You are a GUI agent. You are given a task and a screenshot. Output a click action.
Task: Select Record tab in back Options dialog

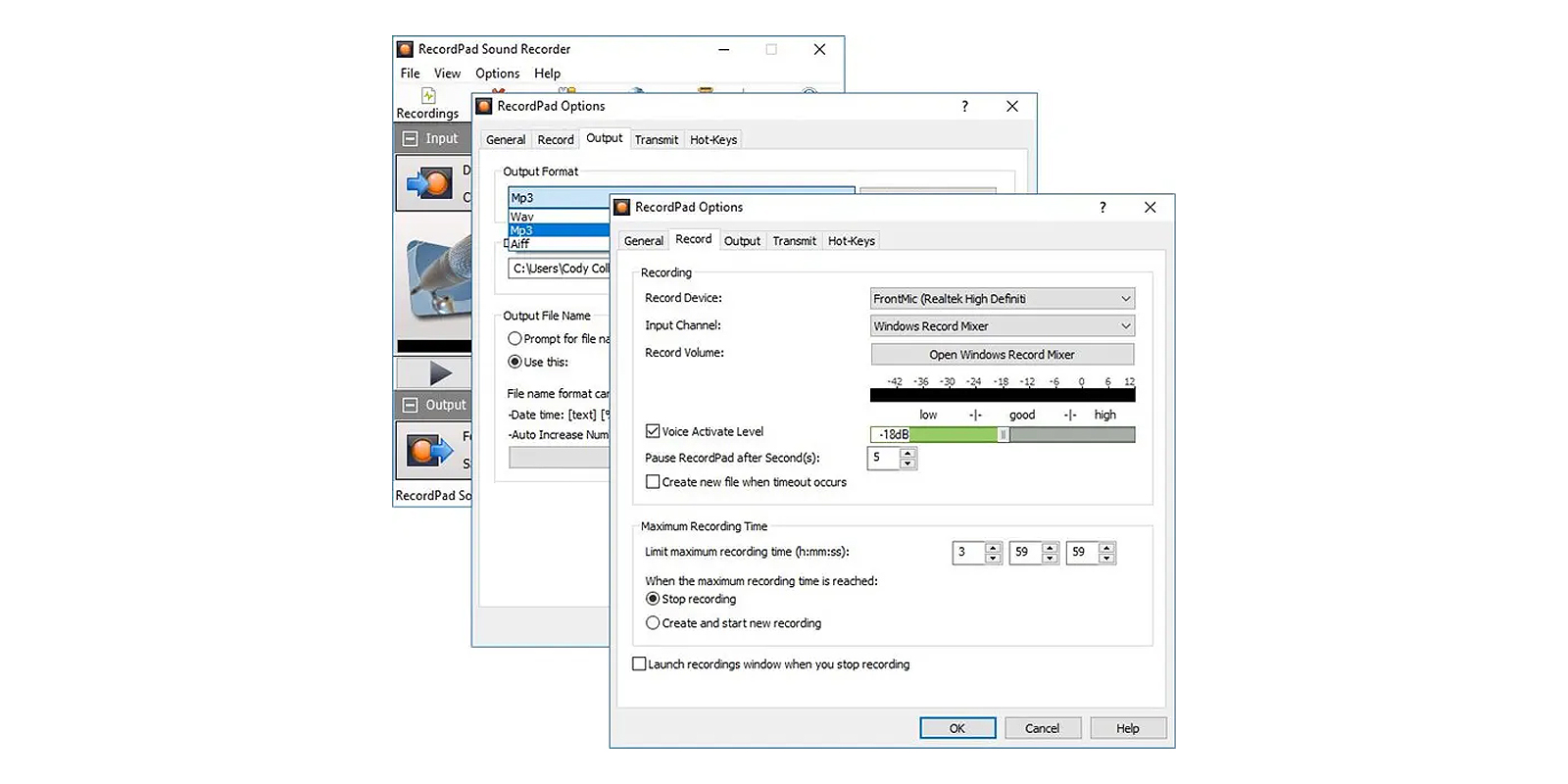[556, 140]
